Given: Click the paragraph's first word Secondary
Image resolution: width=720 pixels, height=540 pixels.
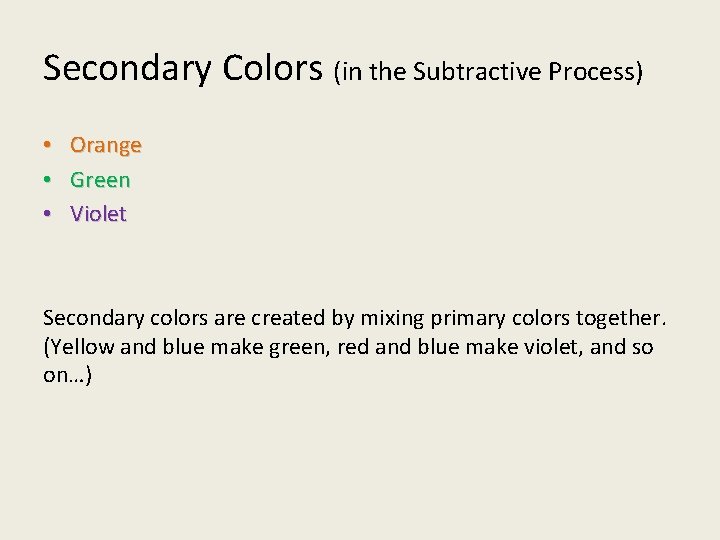Looking at the screenshot, I should tap(94, 319).
